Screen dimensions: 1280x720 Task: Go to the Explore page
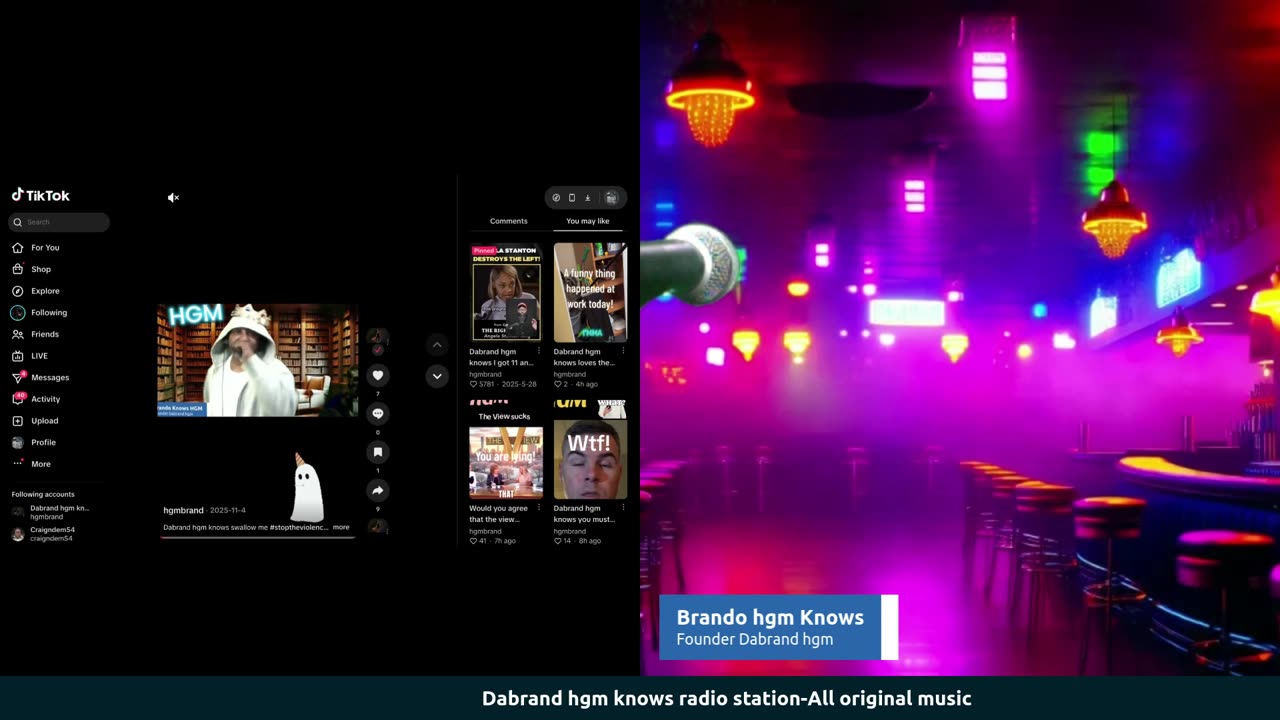[x=36, y=291]
